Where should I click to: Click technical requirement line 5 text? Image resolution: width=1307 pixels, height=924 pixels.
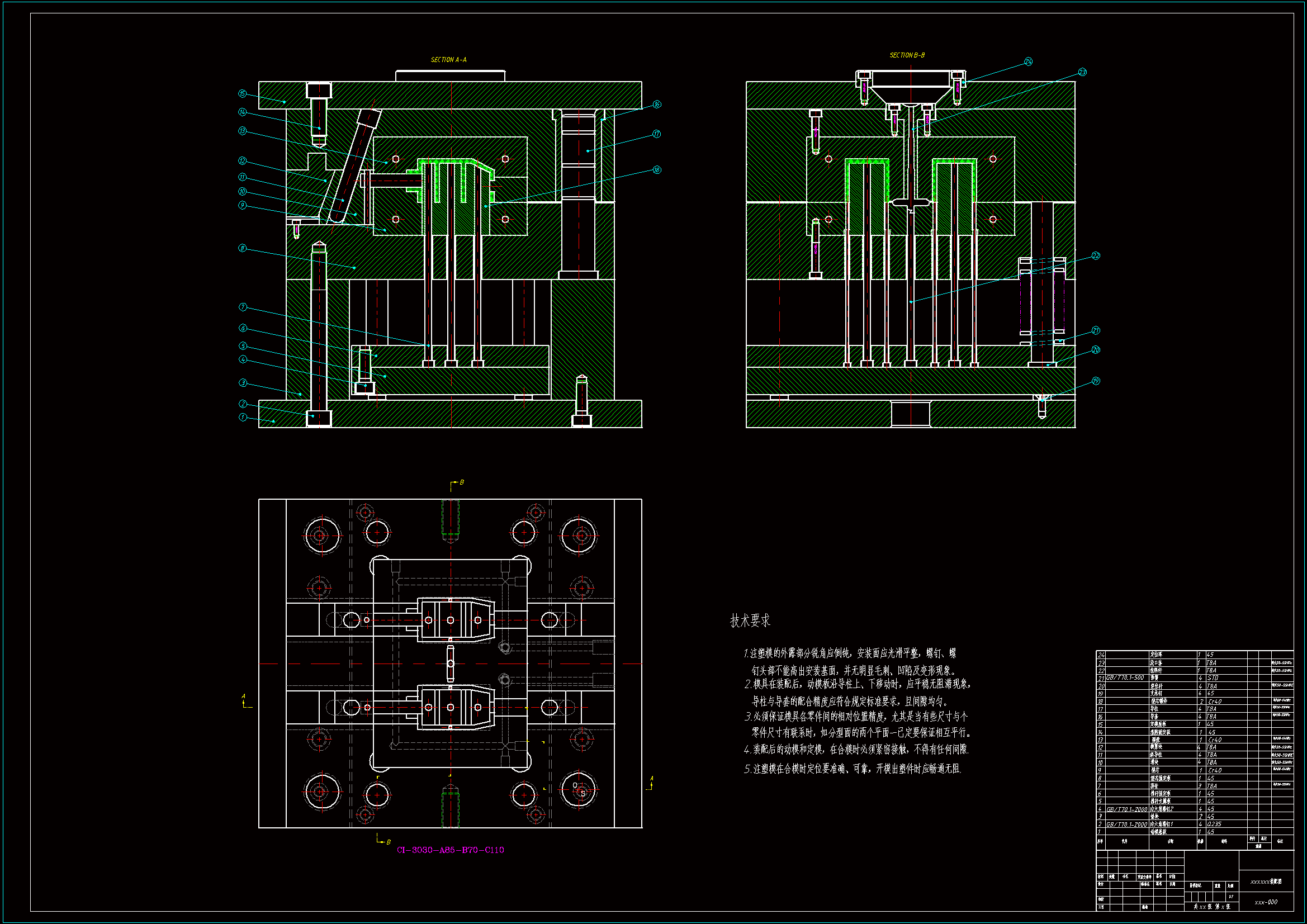pyautogui.click(x=852, y=769)
